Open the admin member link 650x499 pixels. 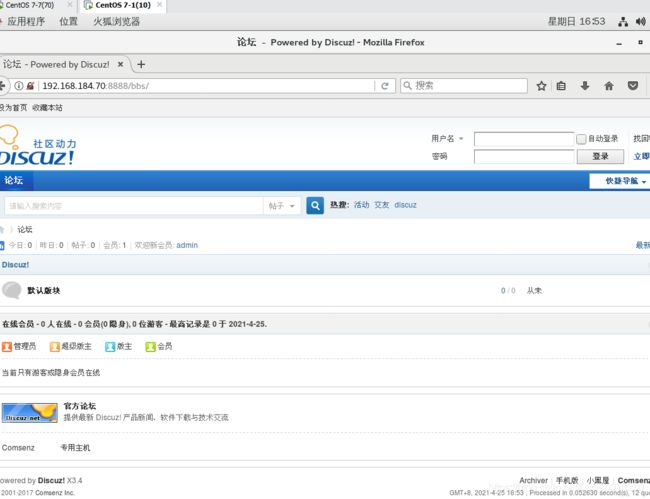point(187,245)
